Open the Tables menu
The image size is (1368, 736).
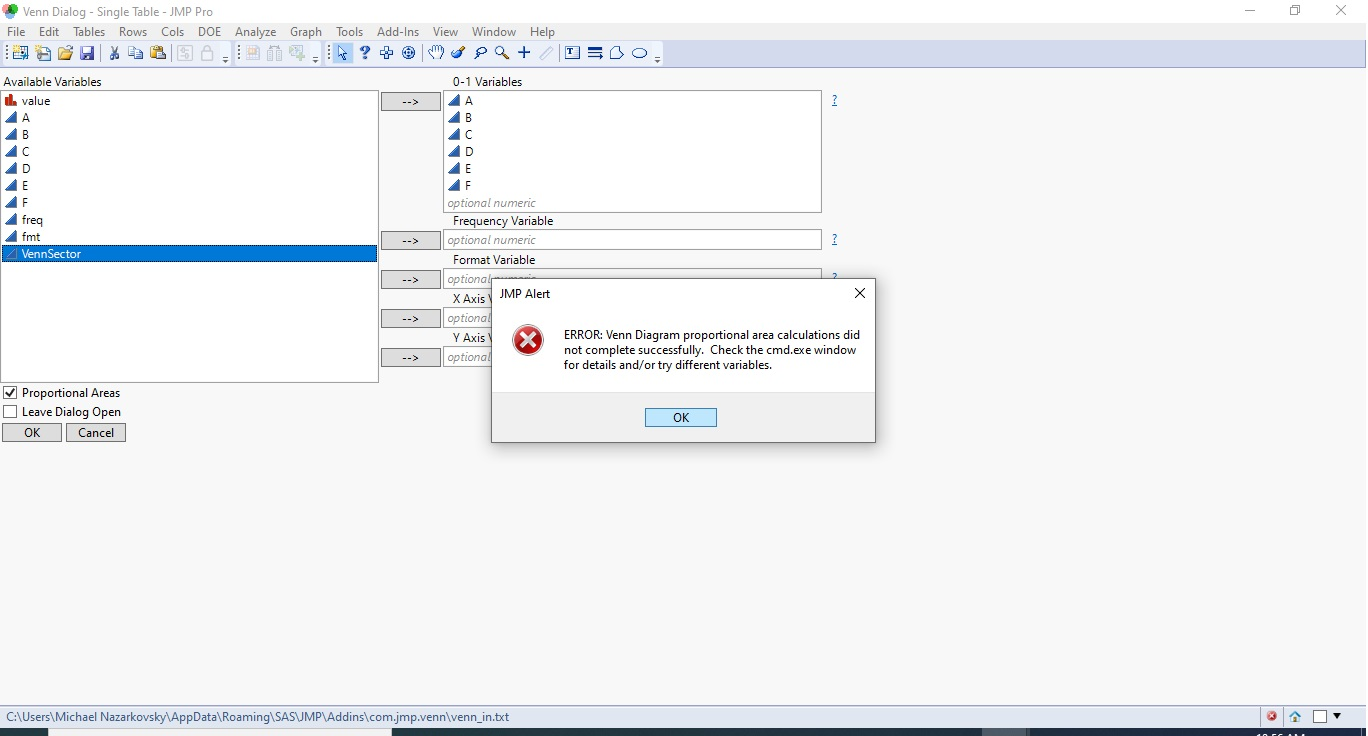pyautogui.click(x=89, y=32)
